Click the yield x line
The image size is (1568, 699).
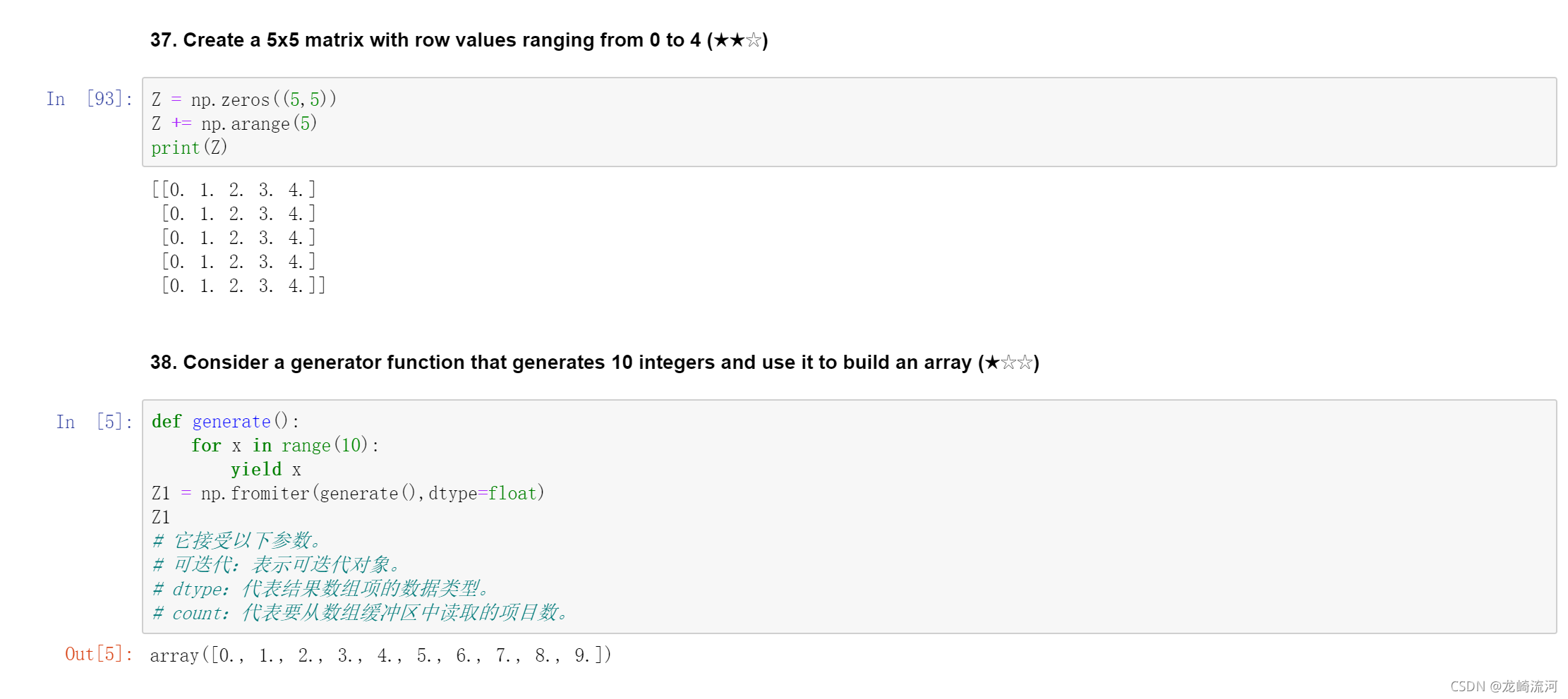click(266, 470)
